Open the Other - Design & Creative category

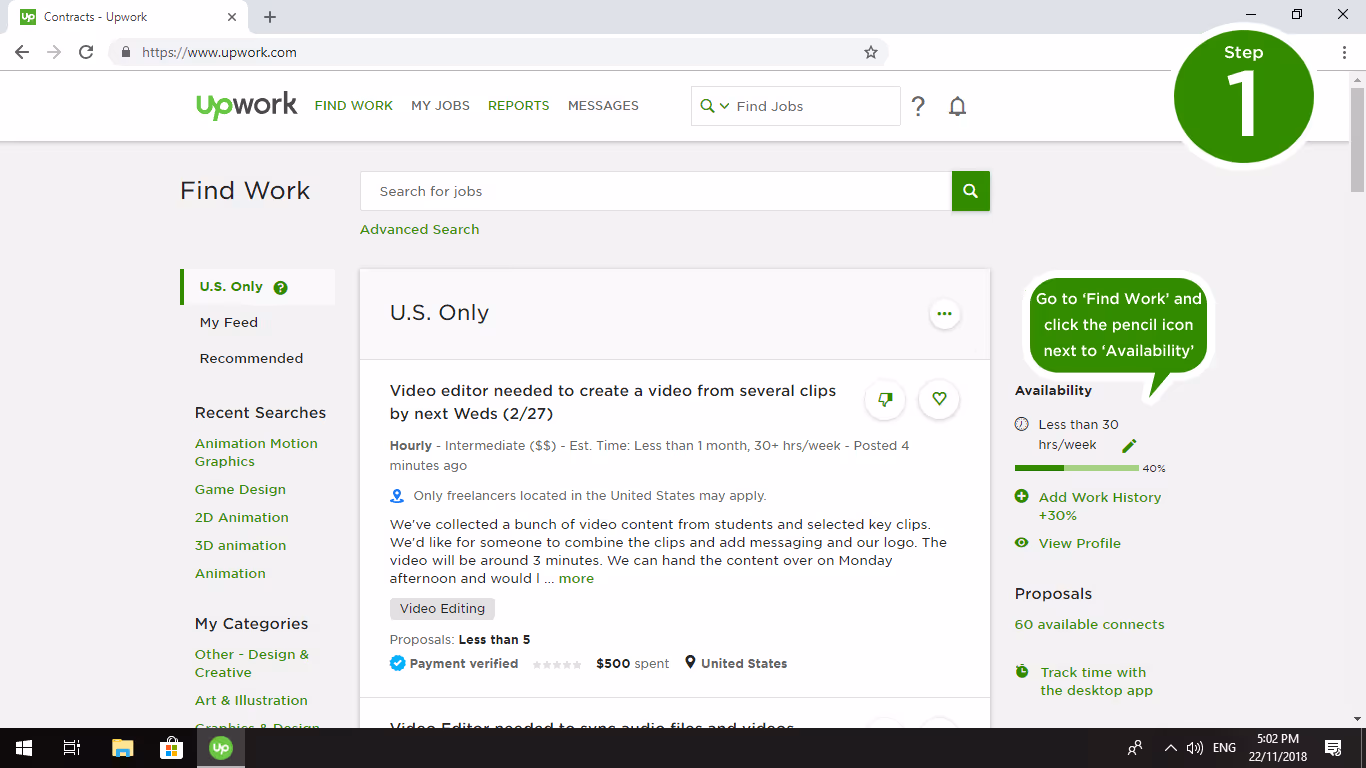(252, 664)
